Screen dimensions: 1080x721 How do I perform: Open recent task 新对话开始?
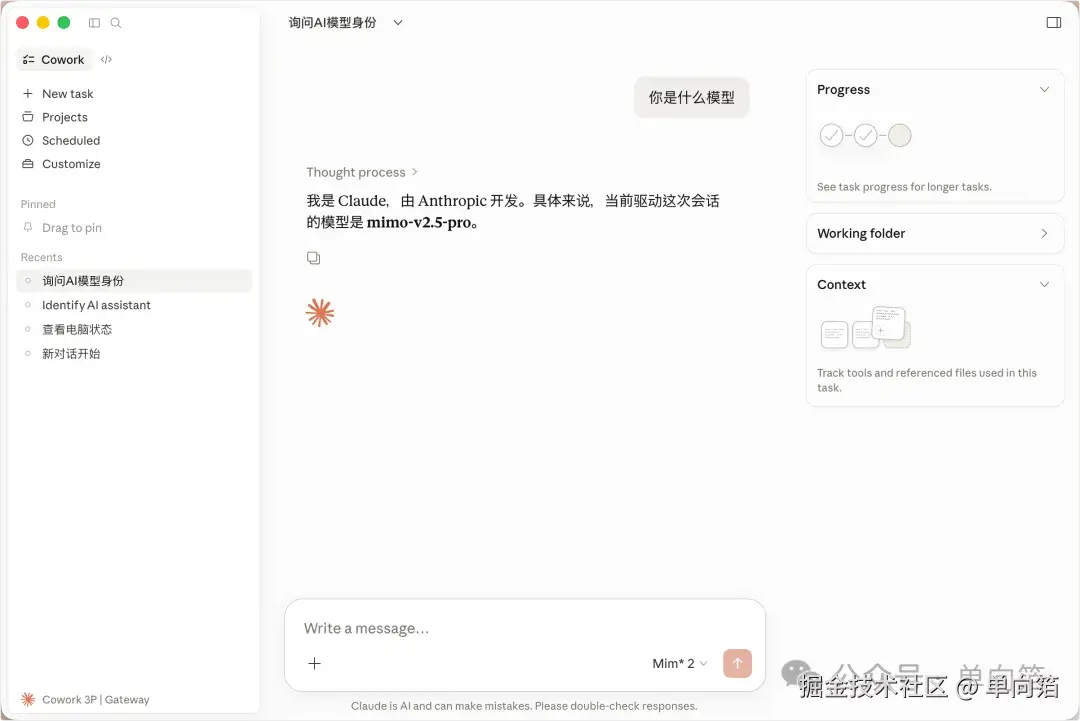point(134,353)
